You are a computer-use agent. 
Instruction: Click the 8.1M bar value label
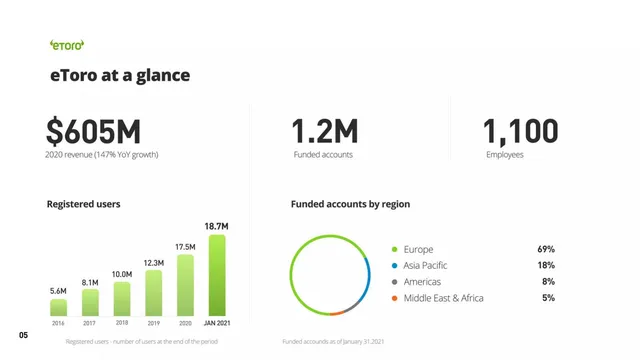(x=90, y=282)
